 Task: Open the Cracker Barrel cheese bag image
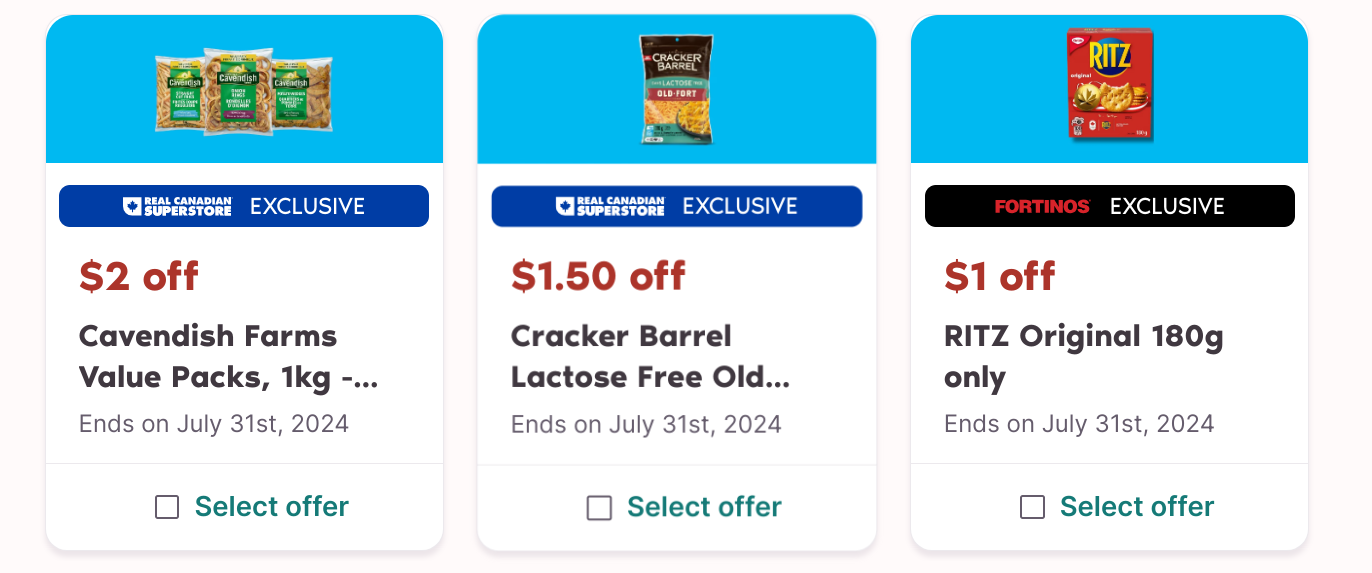(x=676, y=89)
